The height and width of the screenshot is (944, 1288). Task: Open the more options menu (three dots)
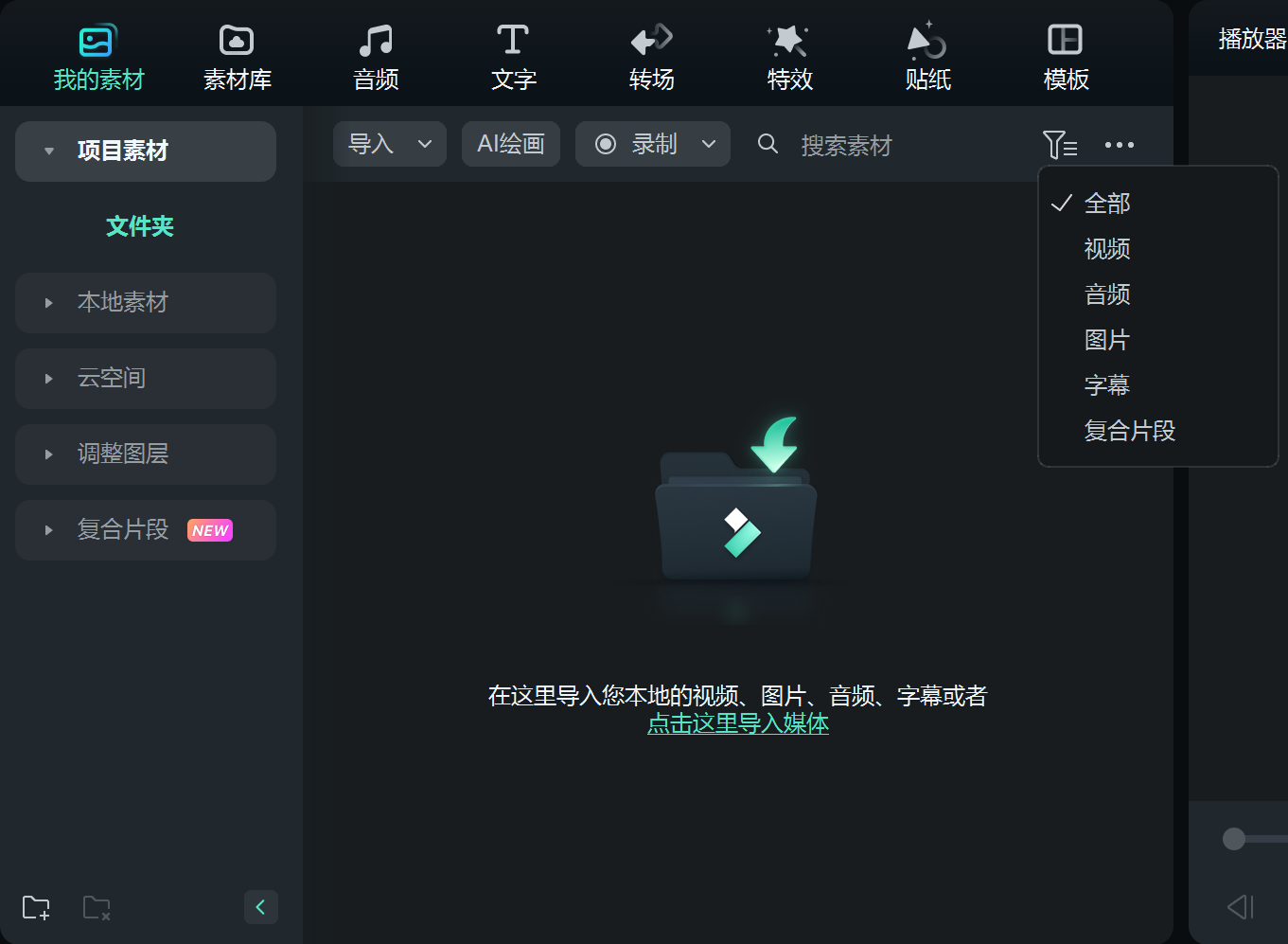click(1120, 144)
